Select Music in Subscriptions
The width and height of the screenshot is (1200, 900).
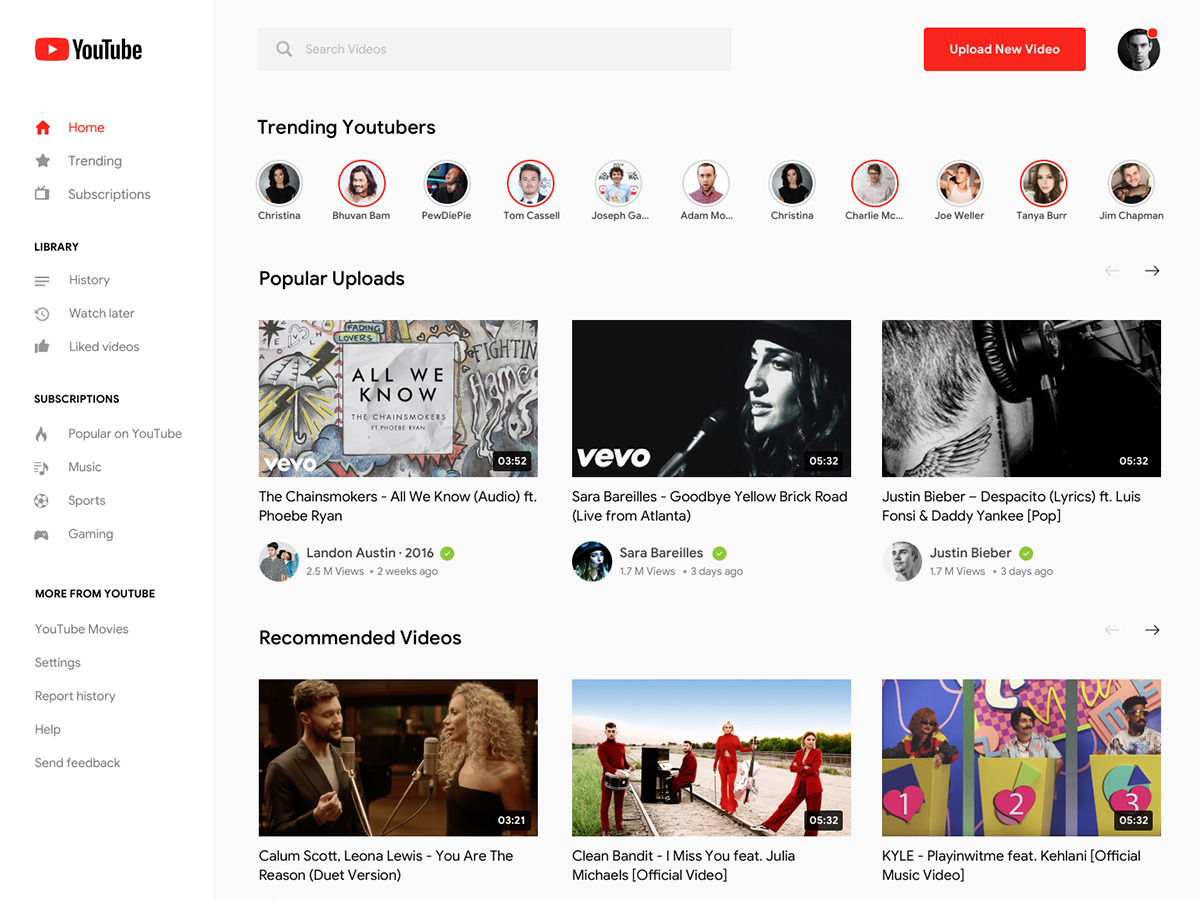tap(85, 467)
